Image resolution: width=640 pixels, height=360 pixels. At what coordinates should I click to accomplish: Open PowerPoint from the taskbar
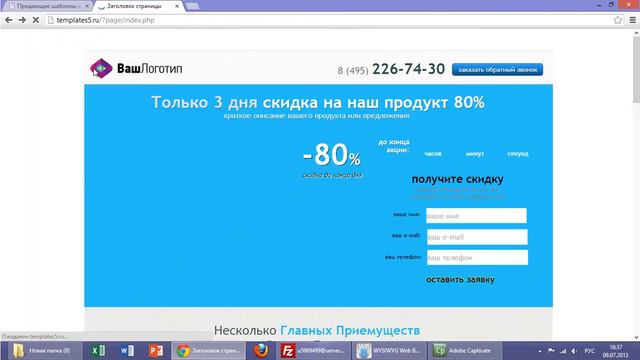(156, 351)
